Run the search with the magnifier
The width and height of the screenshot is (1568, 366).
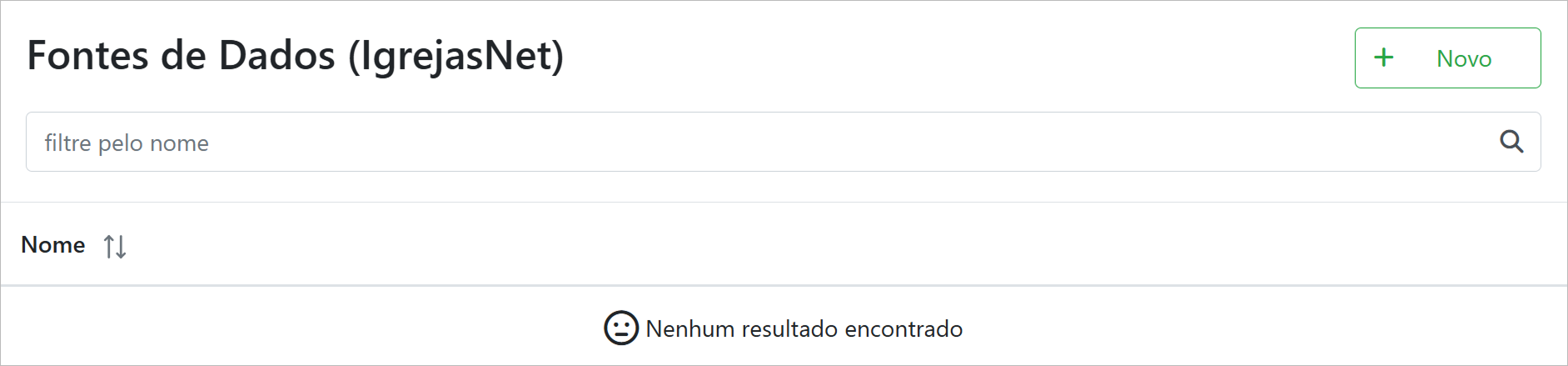1511,142
